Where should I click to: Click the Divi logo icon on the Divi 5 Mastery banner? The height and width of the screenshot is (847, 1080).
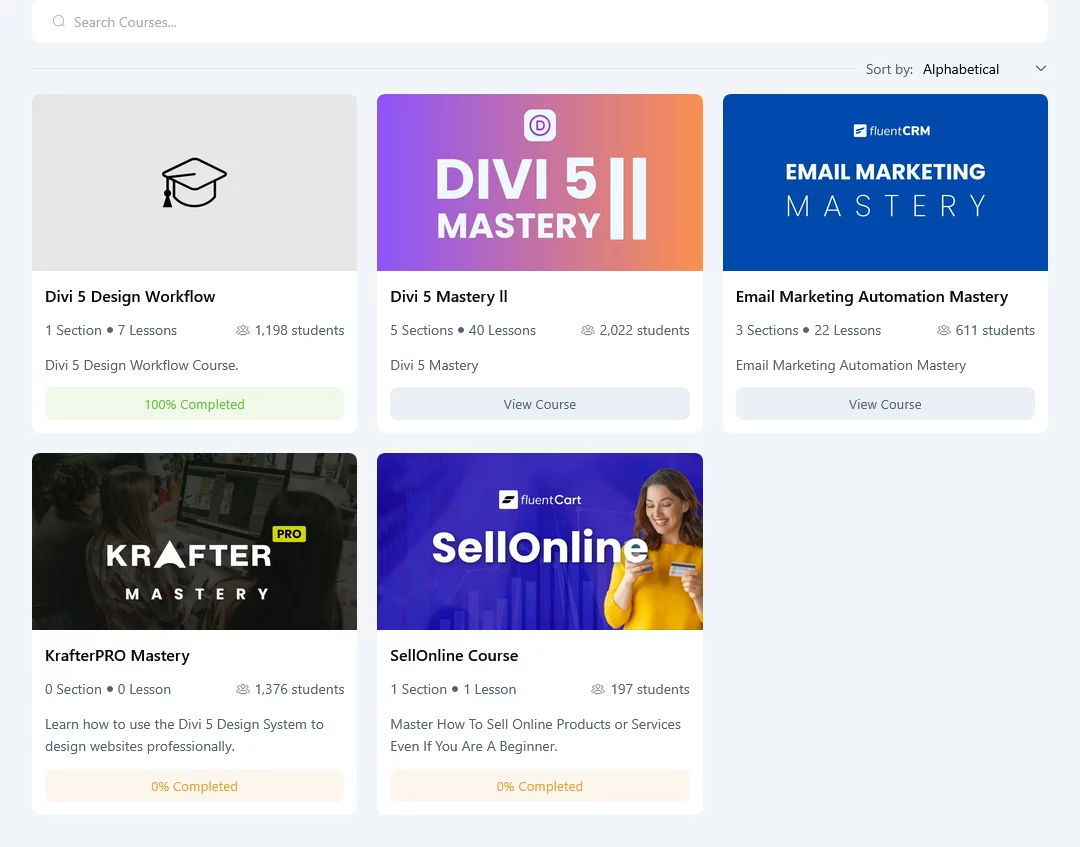tap(540, 125)
